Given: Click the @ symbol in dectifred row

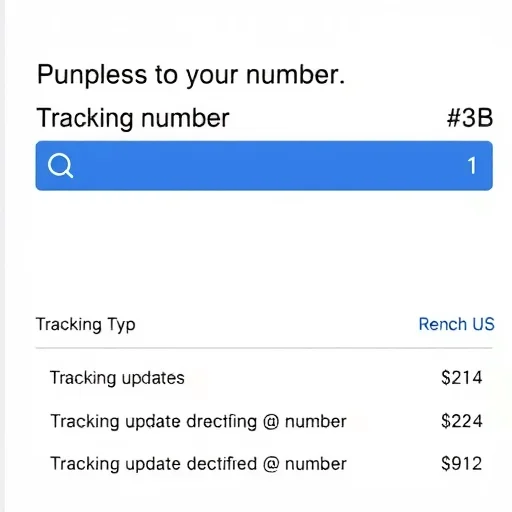Looking at the screenshot, I should 271,465.
